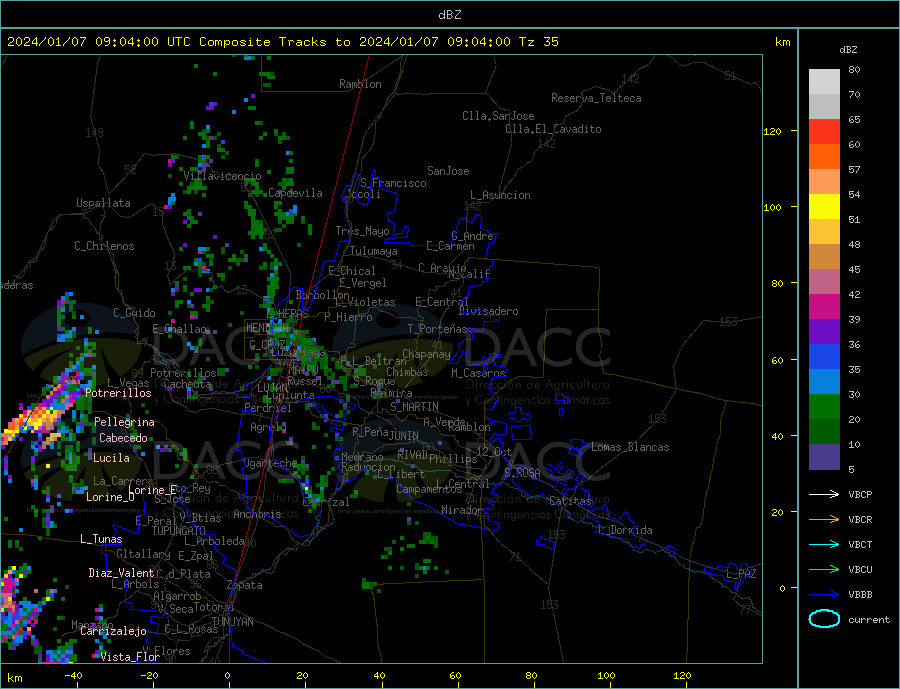Select the light gray swatch beside legend value 80
Viewport: 900px width, 689px height.
[x=824, y=82]
